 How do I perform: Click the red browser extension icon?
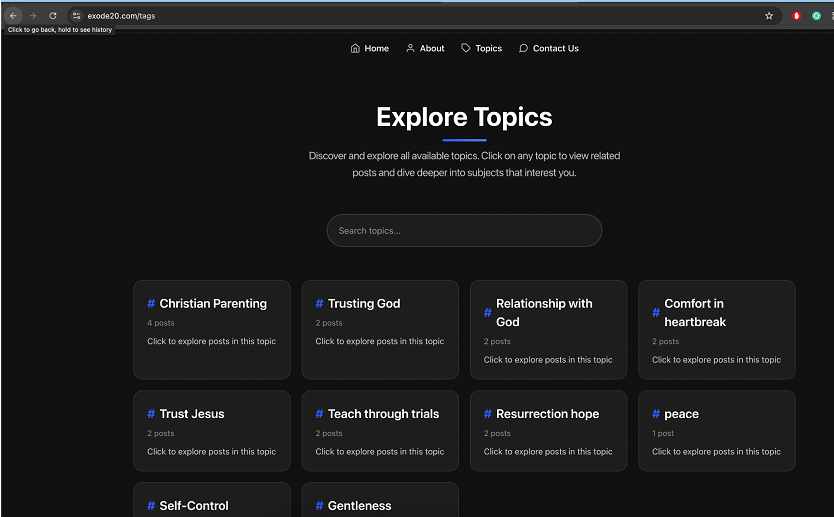click(x=797, y=16)
